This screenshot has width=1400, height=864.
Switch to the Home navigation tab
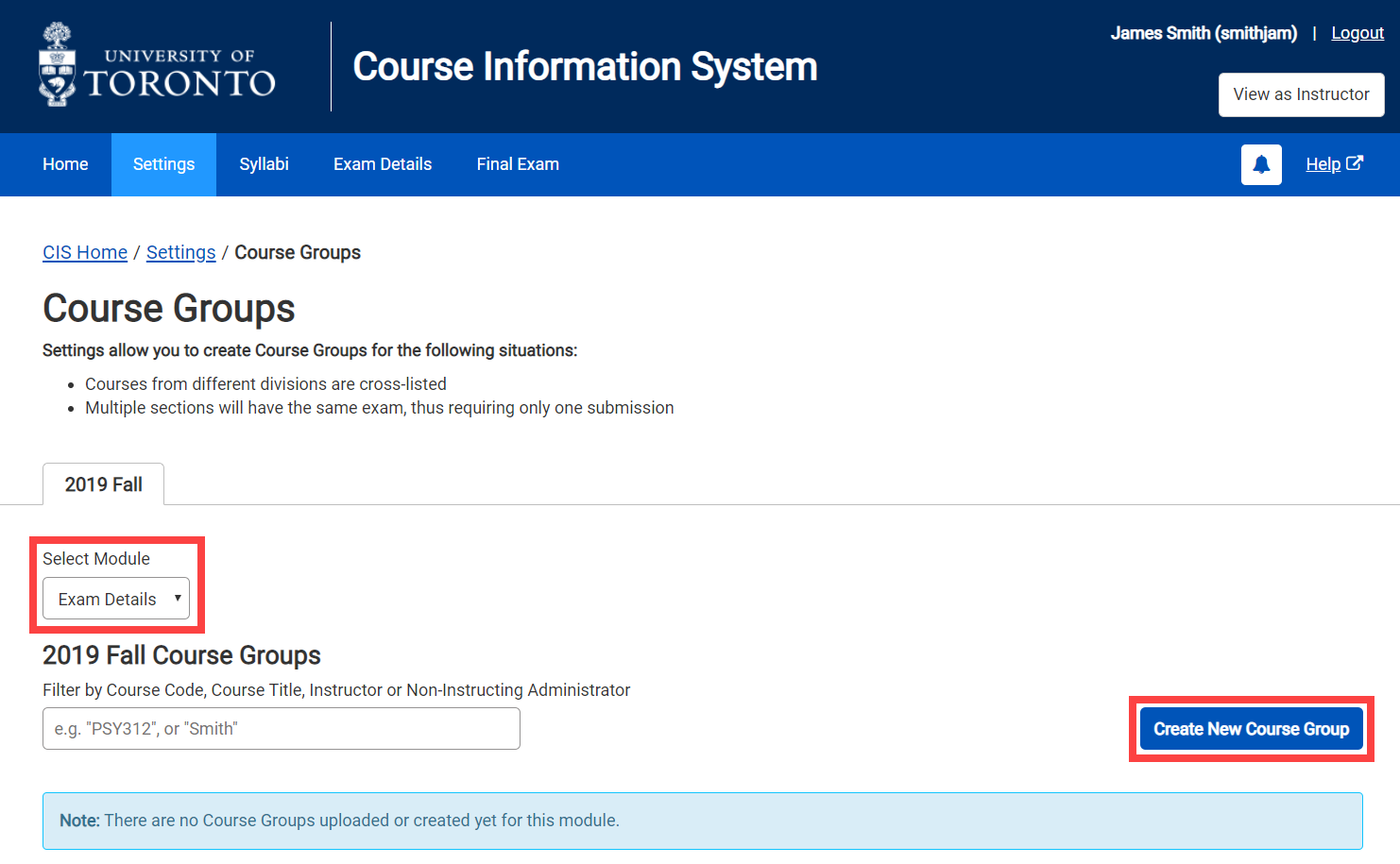64,164
